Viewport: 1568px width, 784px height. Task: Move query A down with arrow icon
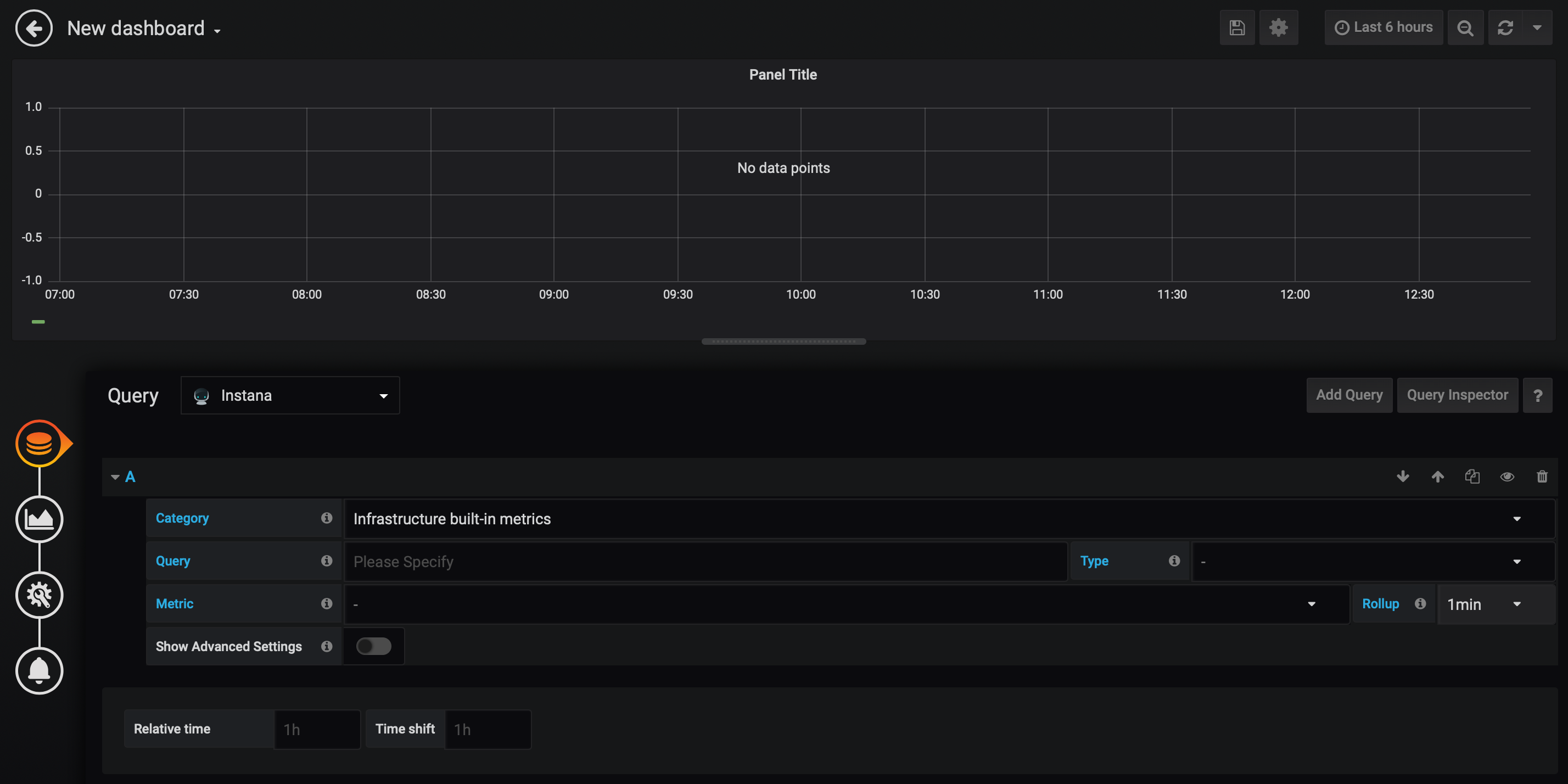1403,477
